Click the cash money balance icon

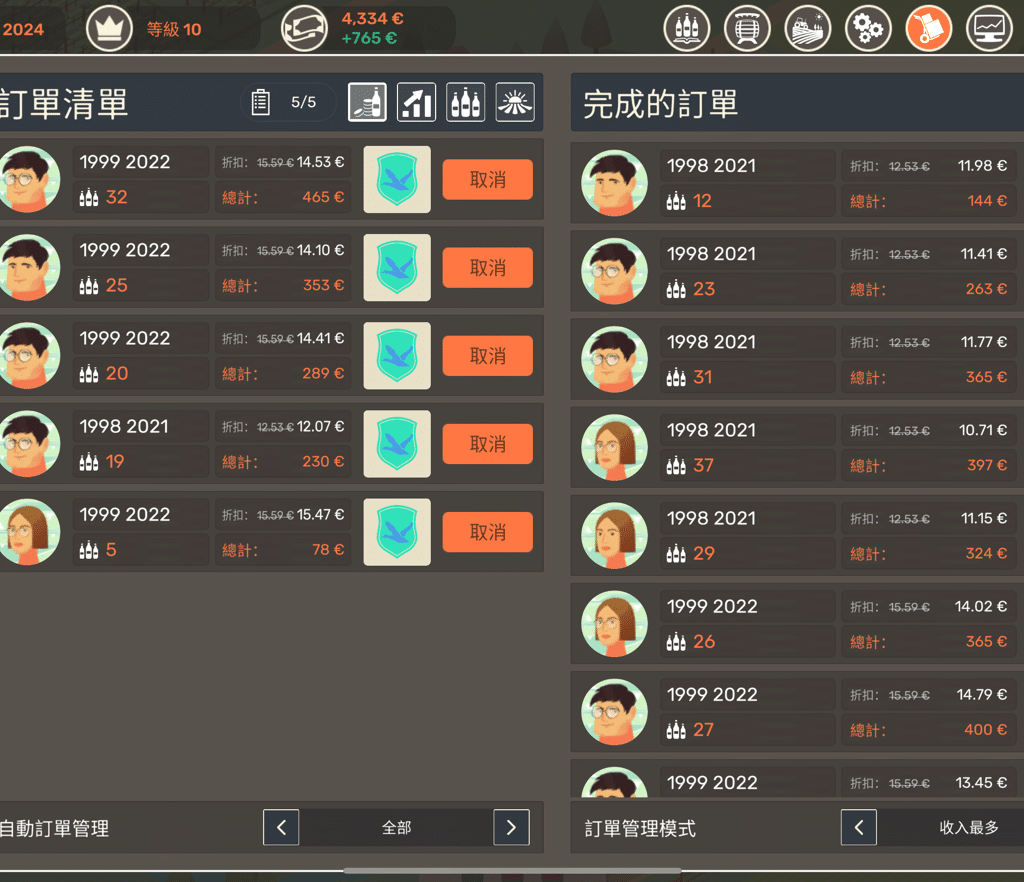tap(304, 29)
